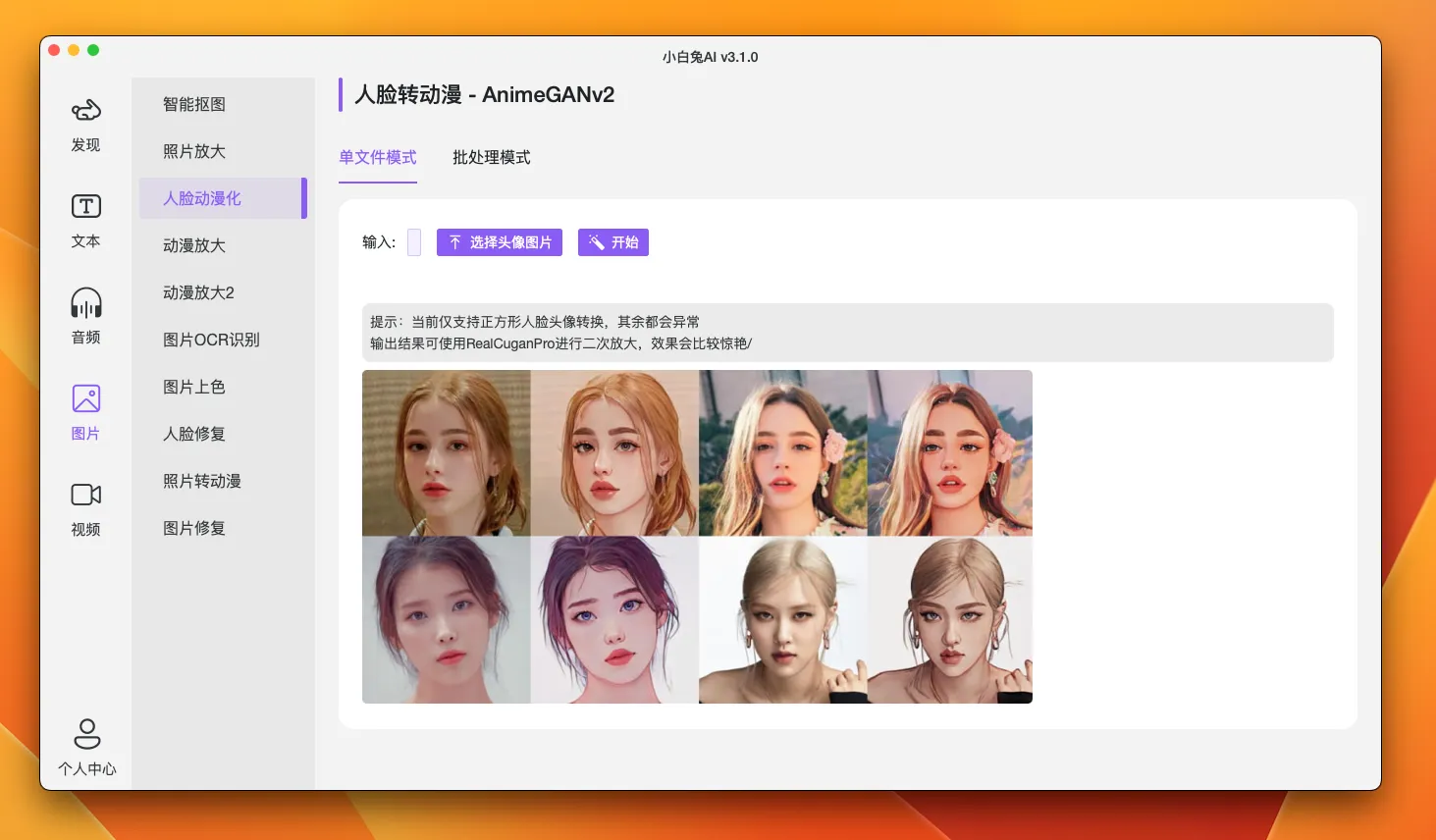1436x840 pixels.
Task: Open 图片上色 menu item
Action: 223,387
